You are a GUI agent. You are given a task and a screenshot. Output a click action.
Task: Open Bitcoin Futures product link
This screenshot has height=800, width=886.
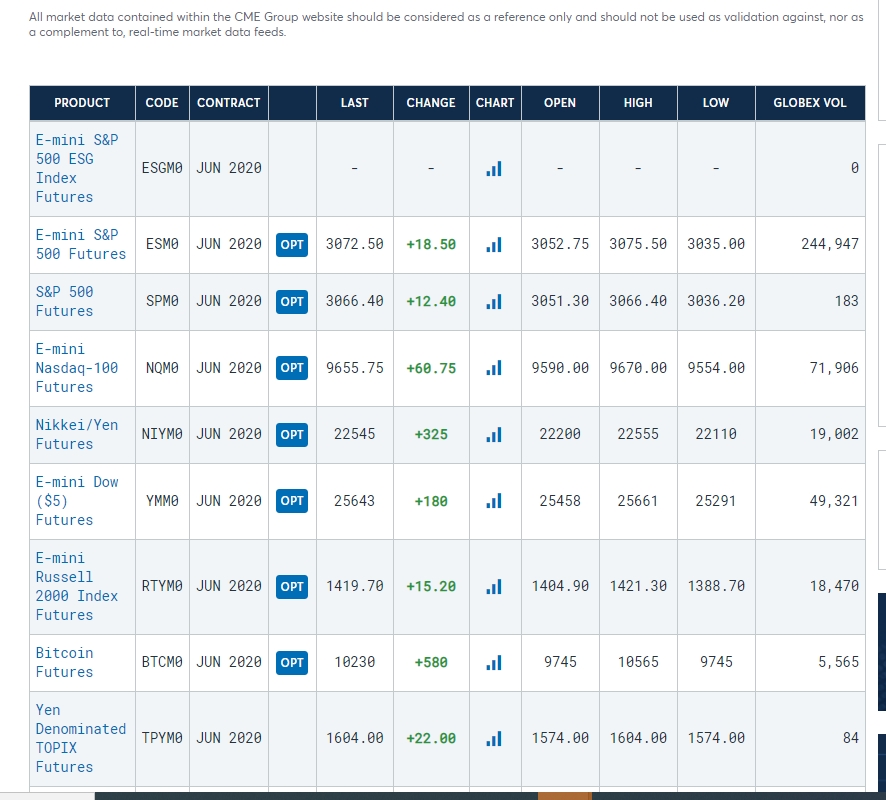(x=64, y=662)
